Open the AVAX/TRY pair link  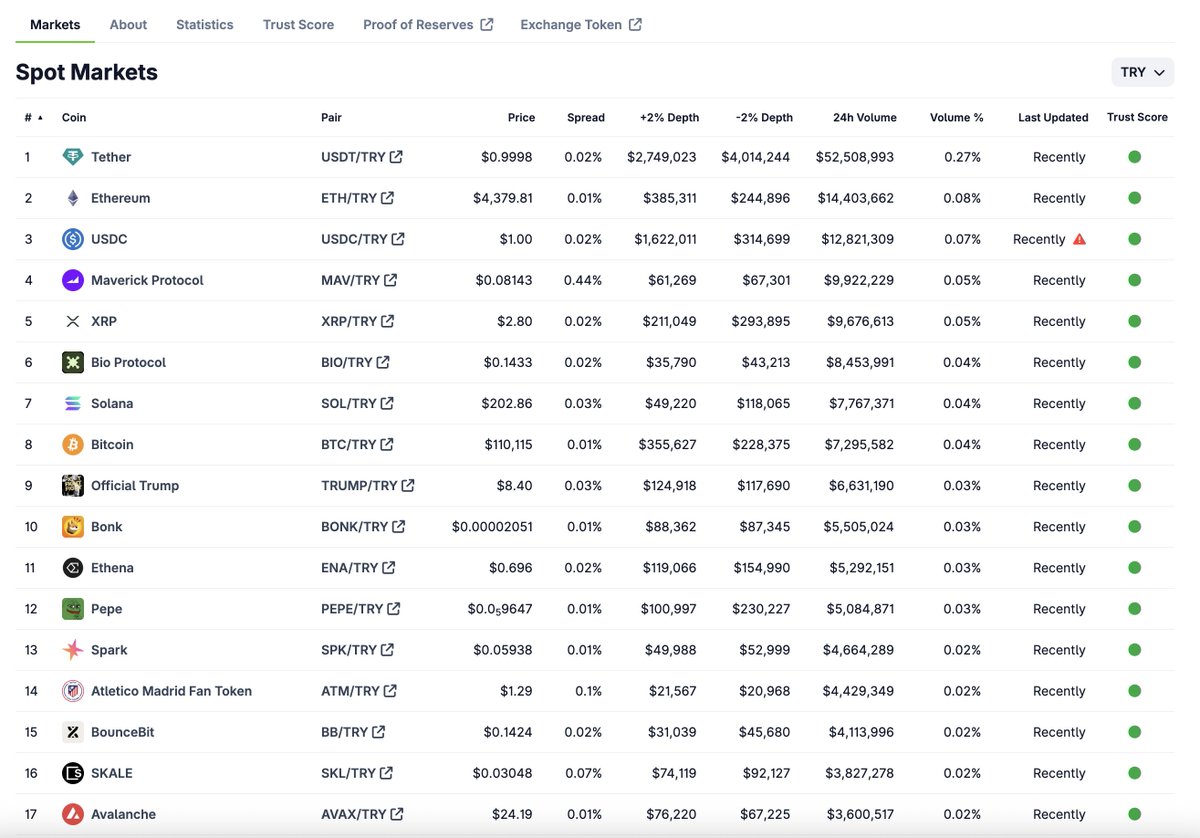point(362,813)
